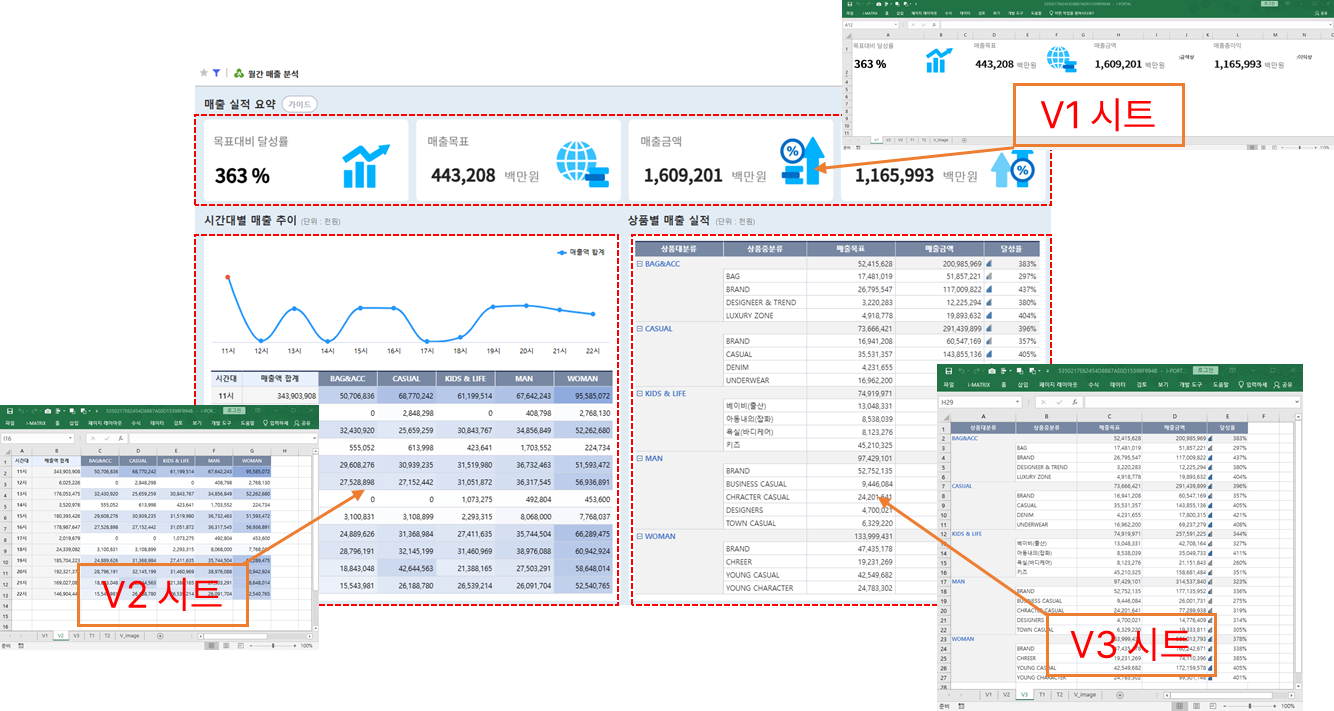
Task: Click the Save icon in V2 Excel window
Action: (x=11, y=410)
